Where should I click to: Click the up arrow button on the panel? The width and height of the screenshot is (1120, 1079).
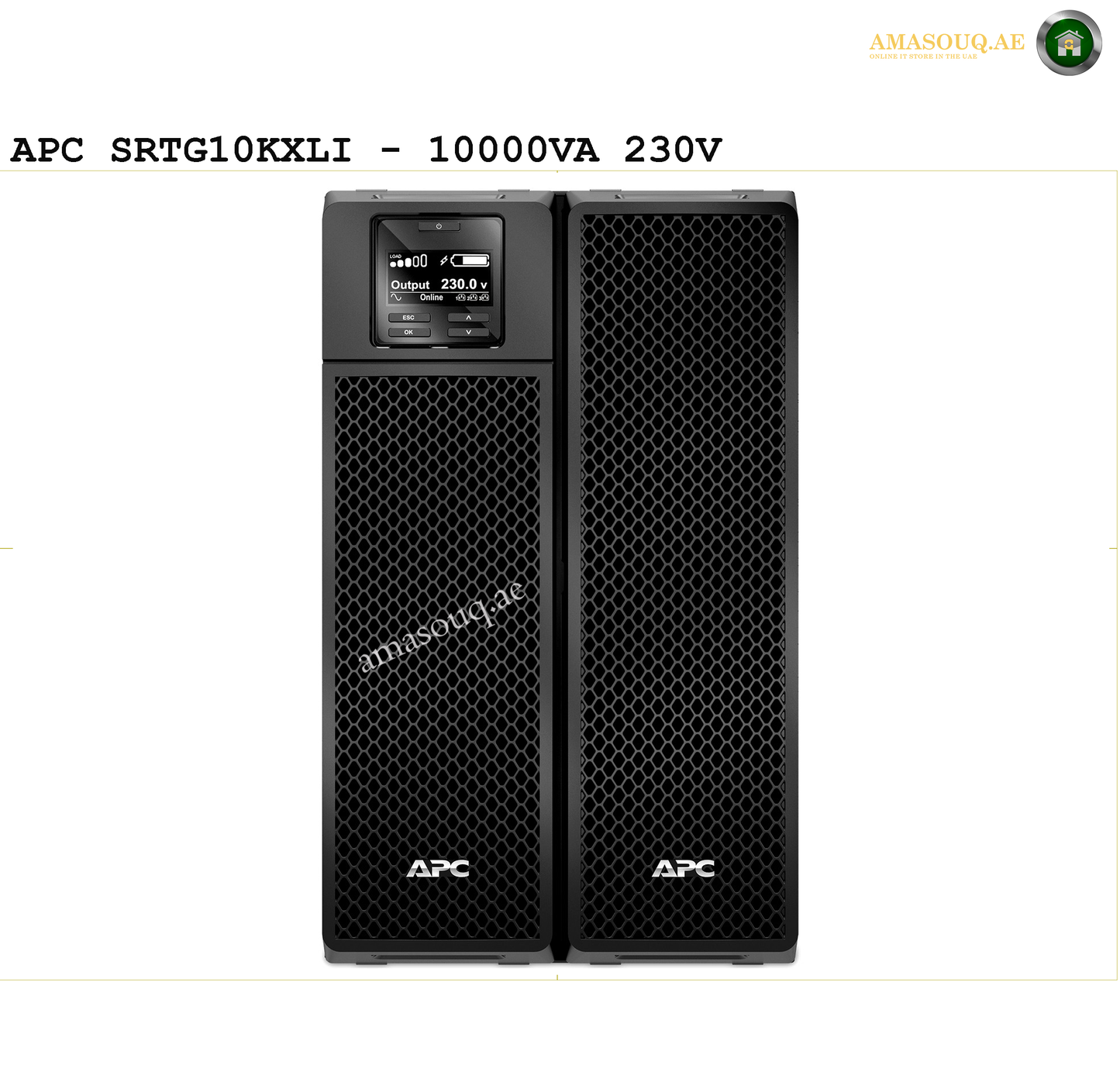coord(468,318)
